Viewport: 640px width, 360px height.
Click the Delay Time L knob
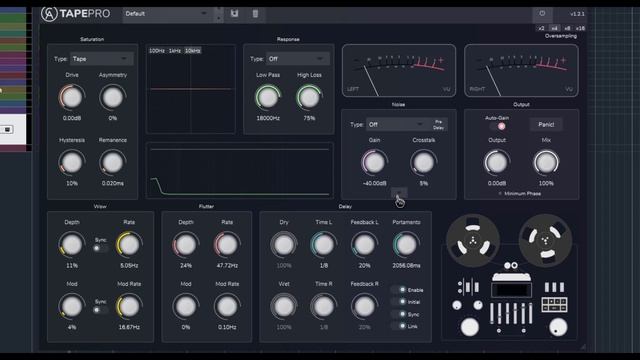coord(323,244)
